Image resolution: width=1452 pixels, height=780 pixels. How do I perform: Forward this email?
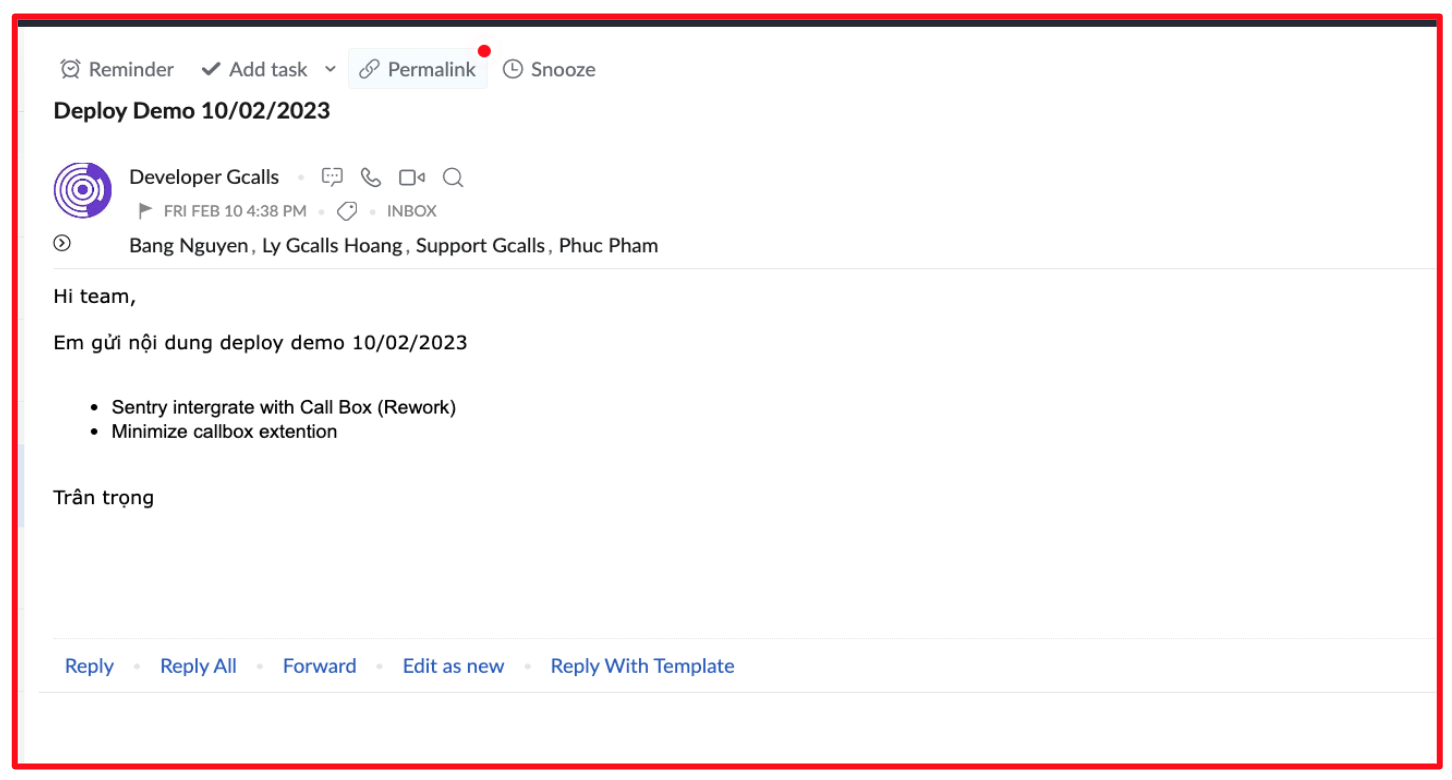coord(319,666)
